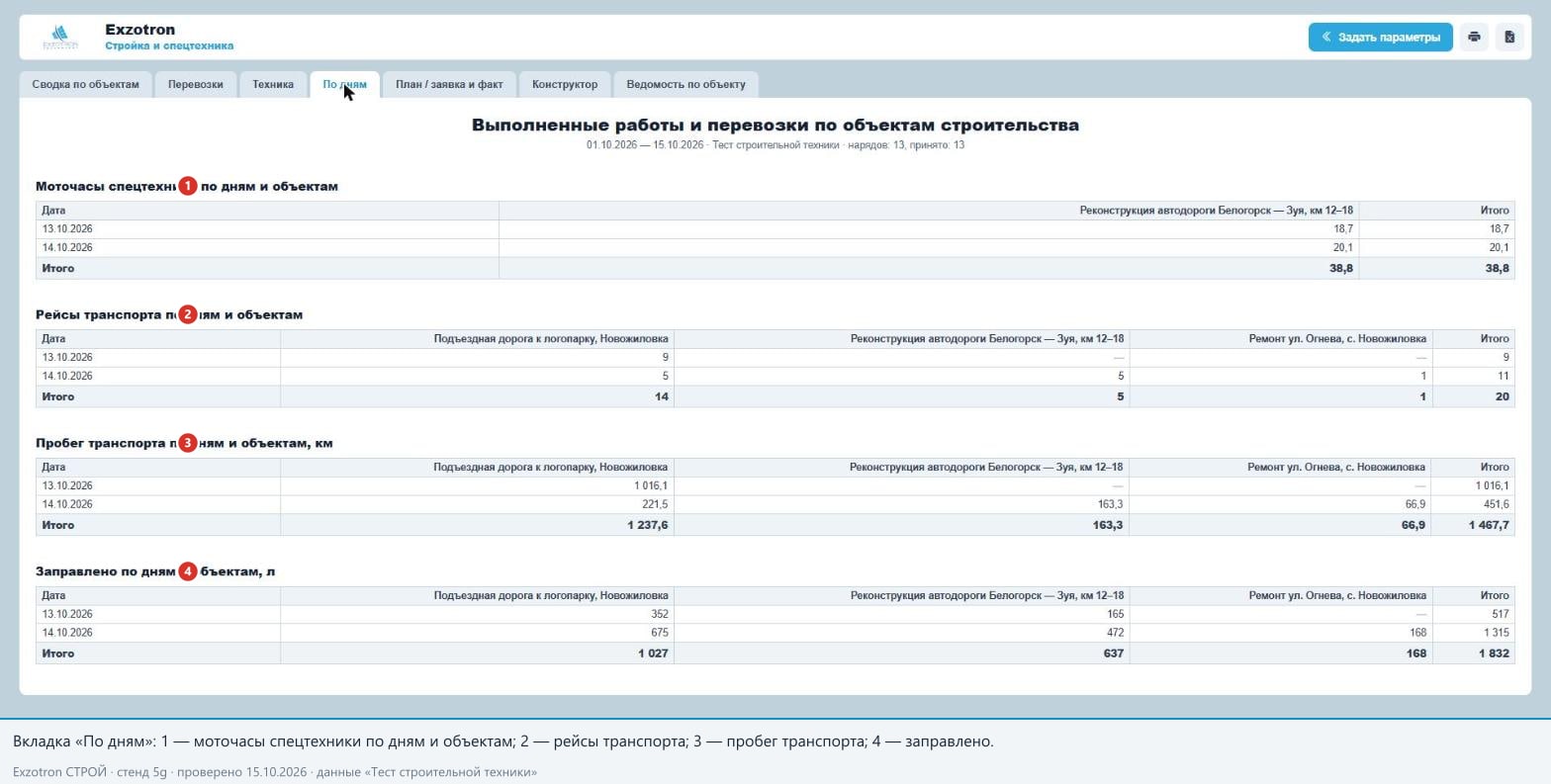Click the fuel value «675»
The height and width of the screenshot is (784, 1551).
[x=660, y=633]
